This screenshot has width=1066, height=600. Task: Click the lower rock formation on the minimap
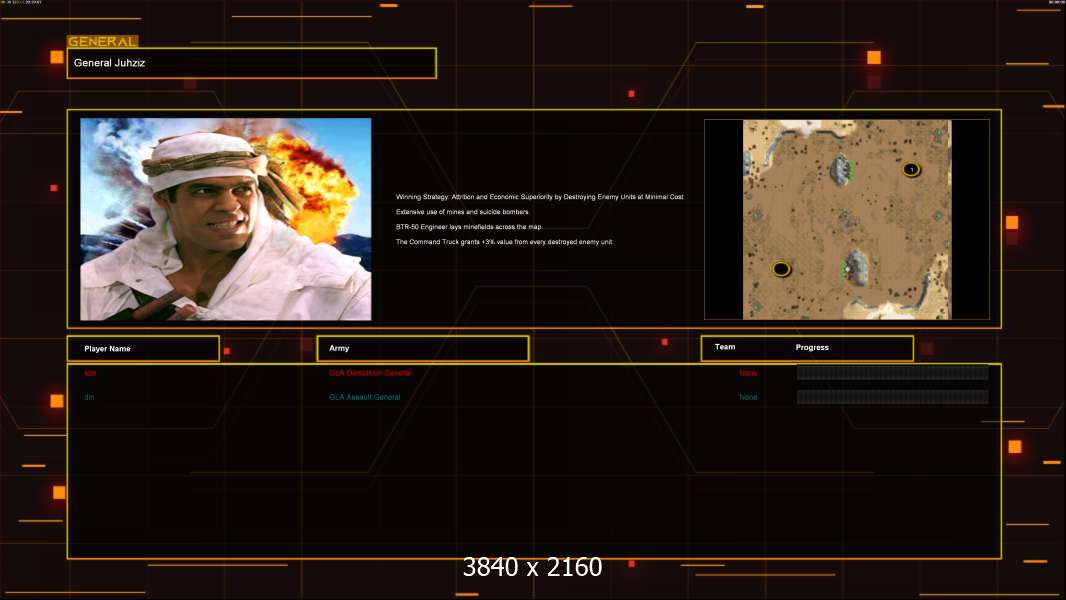click(x=855, y=268)
